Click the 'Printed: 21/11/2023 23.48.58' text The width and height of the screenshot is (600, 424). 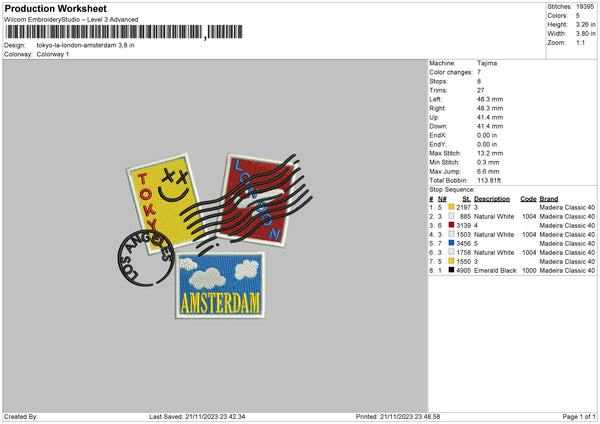(x=398, y=416)
